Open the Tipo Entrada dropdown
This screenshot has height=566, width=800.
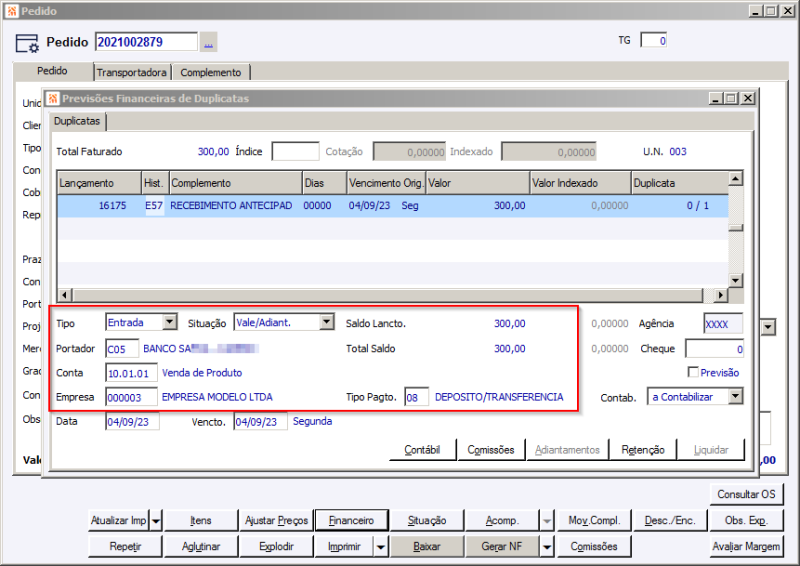pyautogui.click(x=169, y=322)
